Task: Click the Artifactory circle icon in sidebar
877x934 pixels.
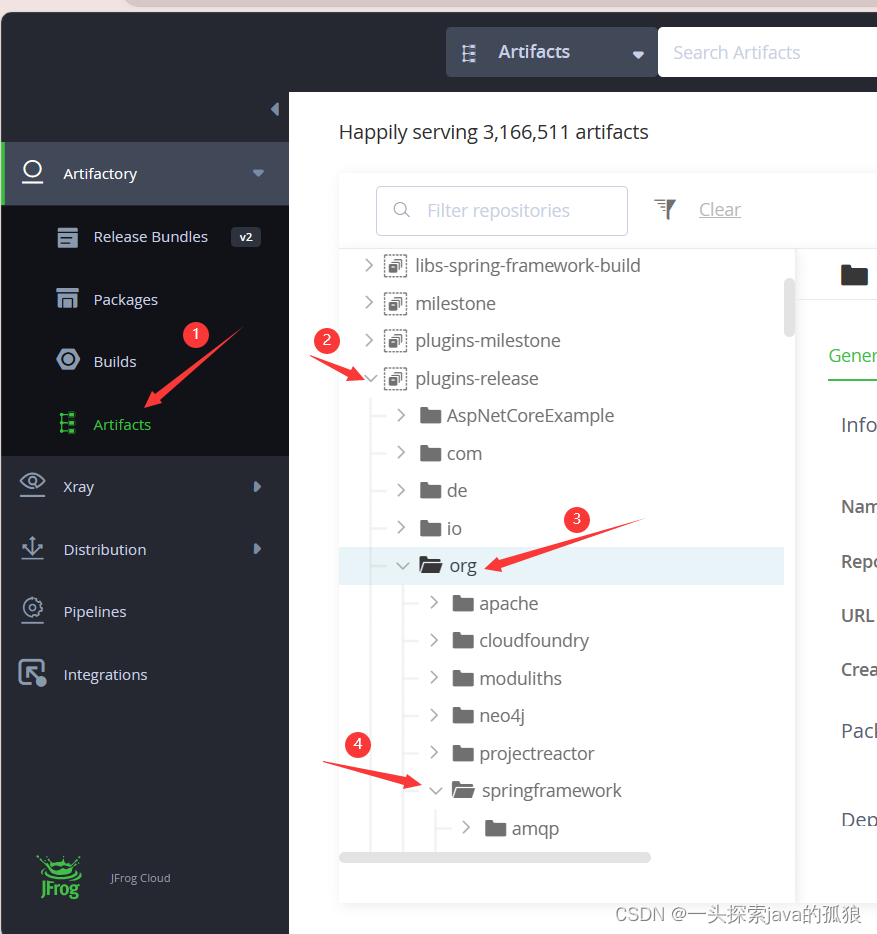Action: [32, 172]
